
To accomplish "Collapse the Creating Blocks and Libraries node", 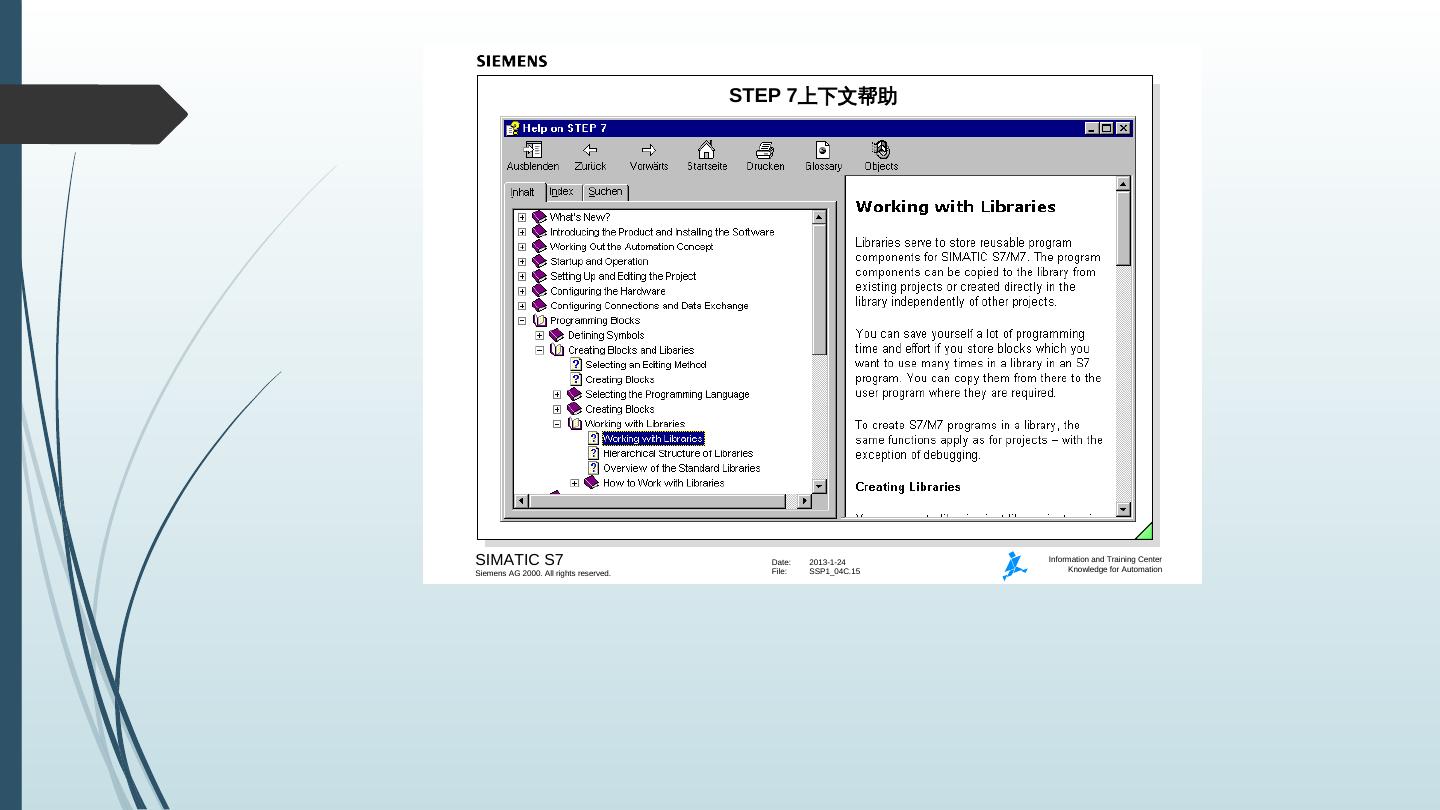I will [540, 350].
